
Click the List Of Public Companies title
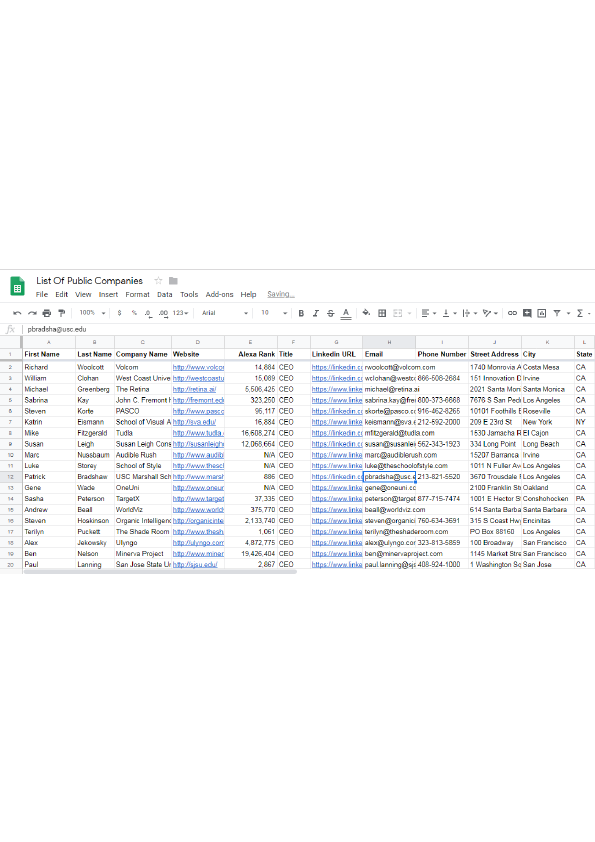click(90, 280)
